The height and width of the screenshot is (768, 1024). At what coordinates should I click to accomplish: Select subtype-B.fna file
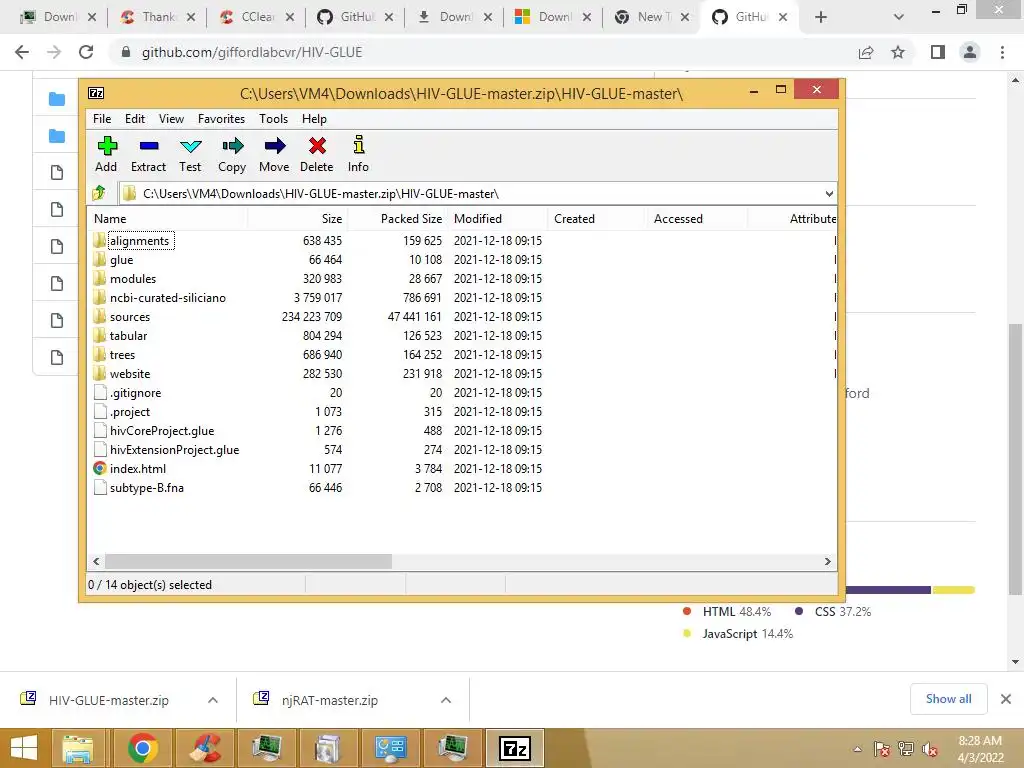(147, 488)
